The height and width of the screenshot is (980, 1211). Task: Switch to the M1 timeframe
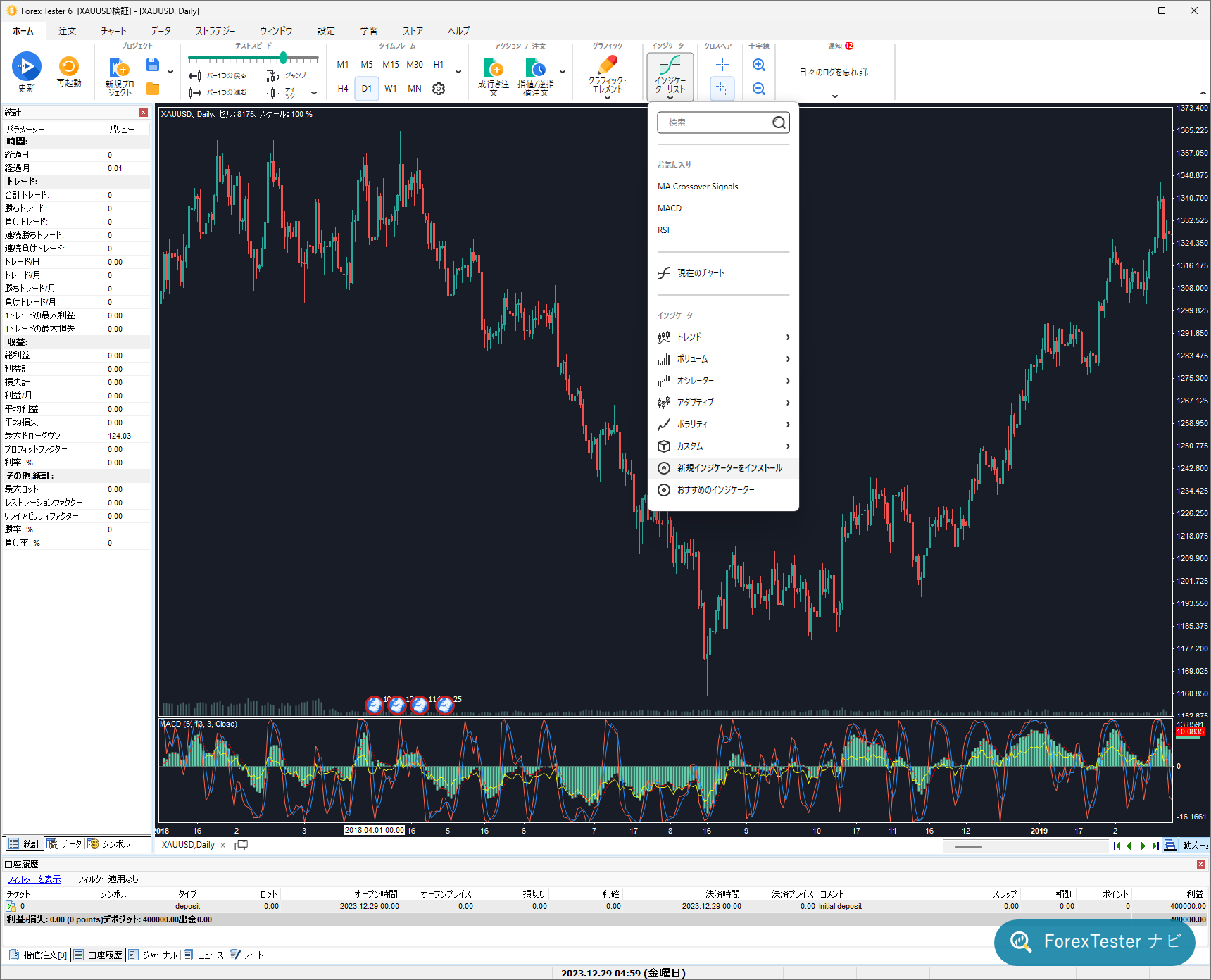click(x=343, y=65)
